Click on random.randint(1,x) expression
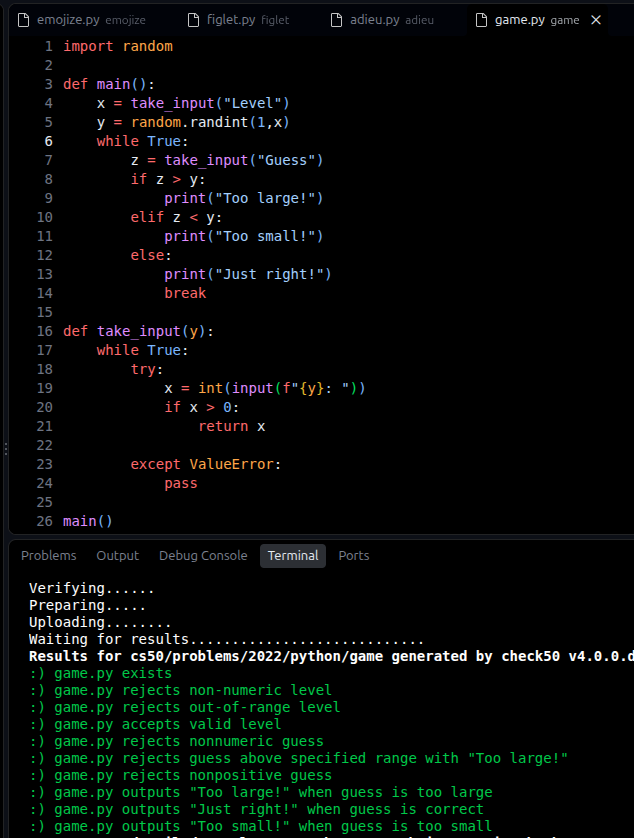The image size is (634, 838). tap(210, 122)
